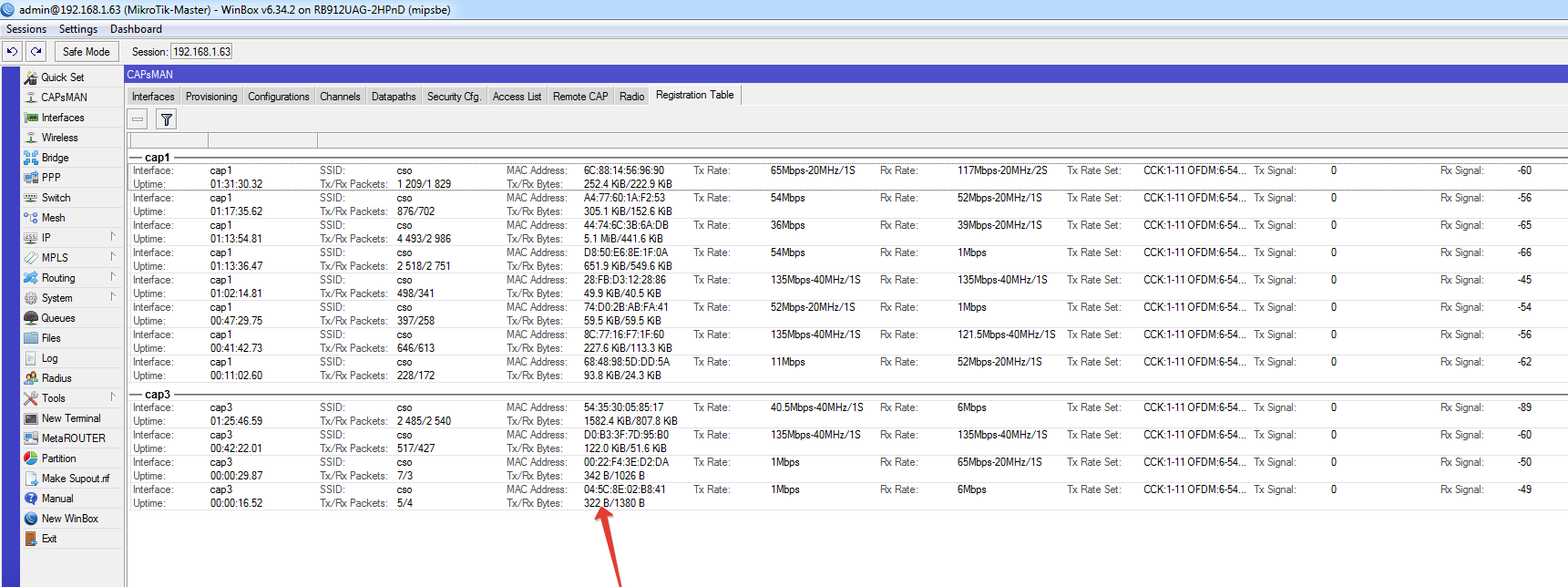Viewport: 1568px width, 587px height.
Task: Switch to the Radio tab
Action: point(632,97)
